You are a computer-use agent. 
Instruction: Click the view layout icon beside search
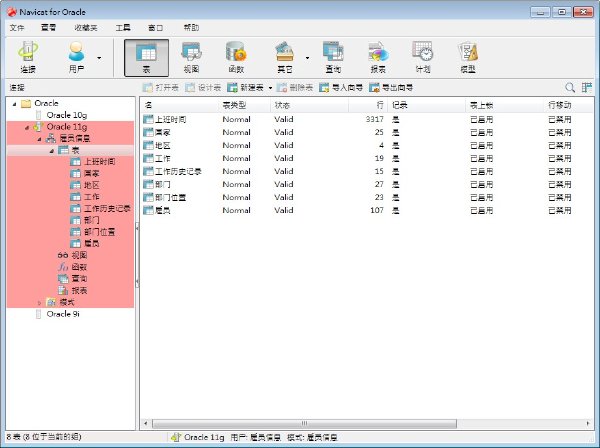tap(587, 88)
